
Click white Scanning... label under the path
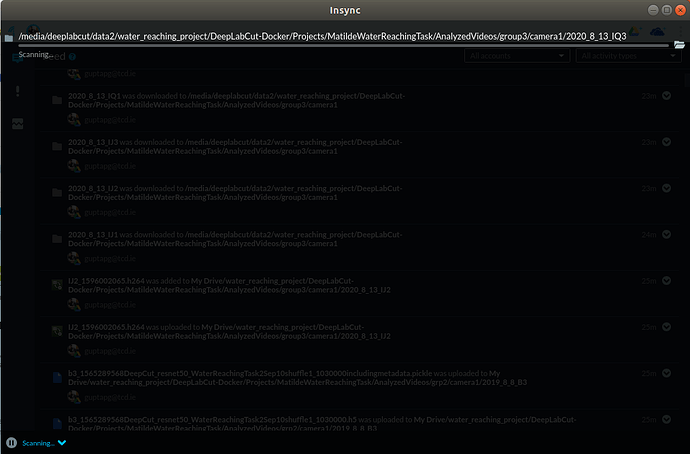[35, 55]
